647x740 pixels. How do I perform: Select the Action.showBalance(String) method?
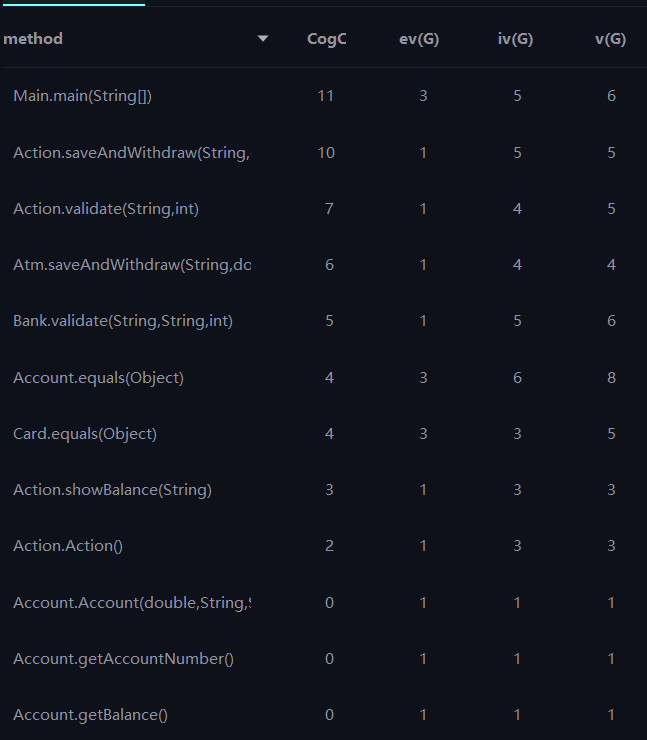point(112,490)
